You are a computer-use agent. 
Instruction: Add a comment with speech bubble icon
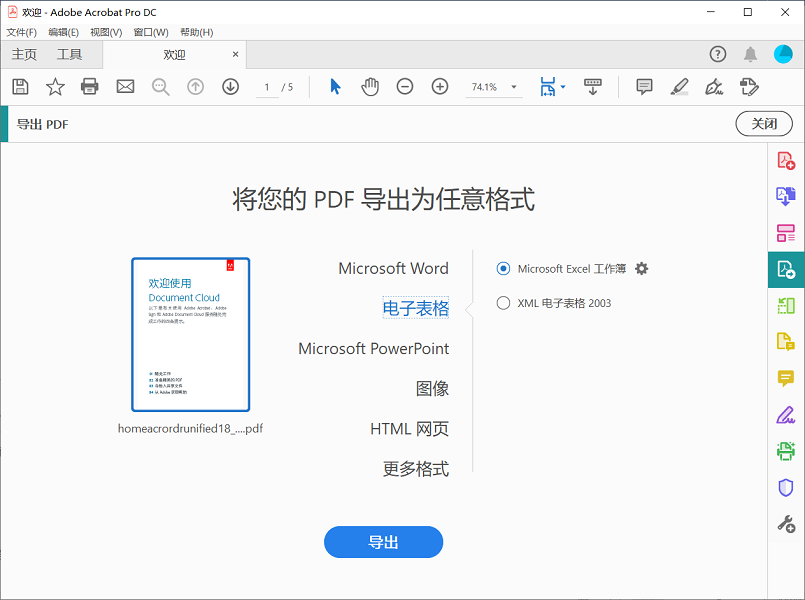coord(644,87)
